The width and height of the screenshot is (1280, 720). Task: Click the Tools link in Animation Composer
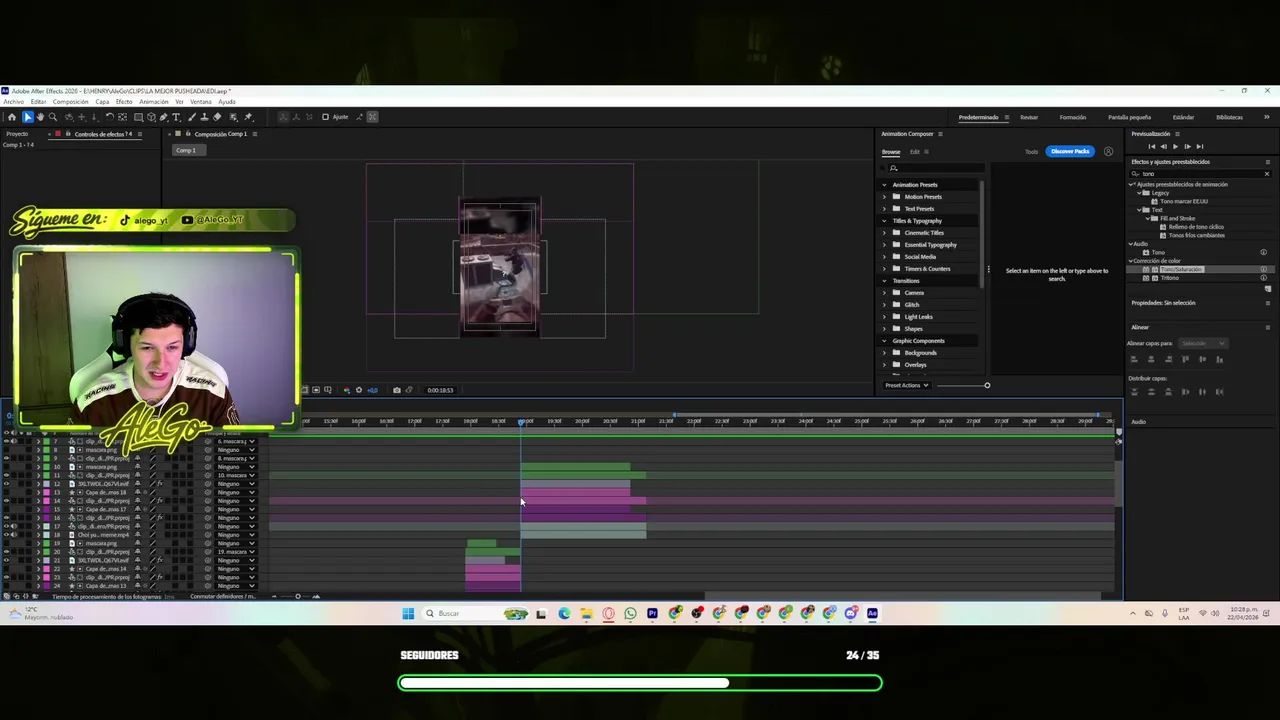tap(1032, 152)
